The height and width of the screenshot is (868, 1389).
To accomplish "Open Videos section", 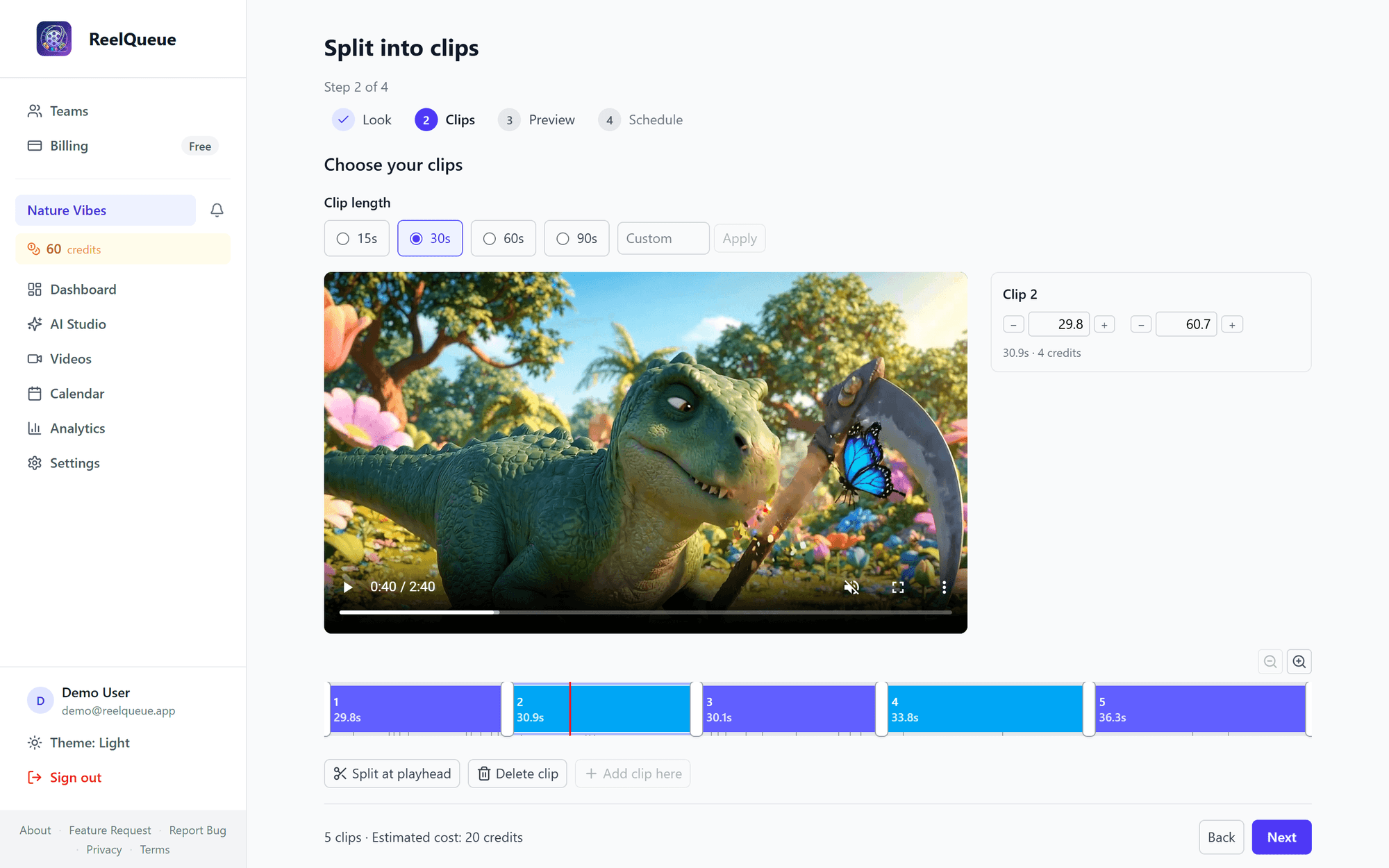I will (x=123, y=359).
